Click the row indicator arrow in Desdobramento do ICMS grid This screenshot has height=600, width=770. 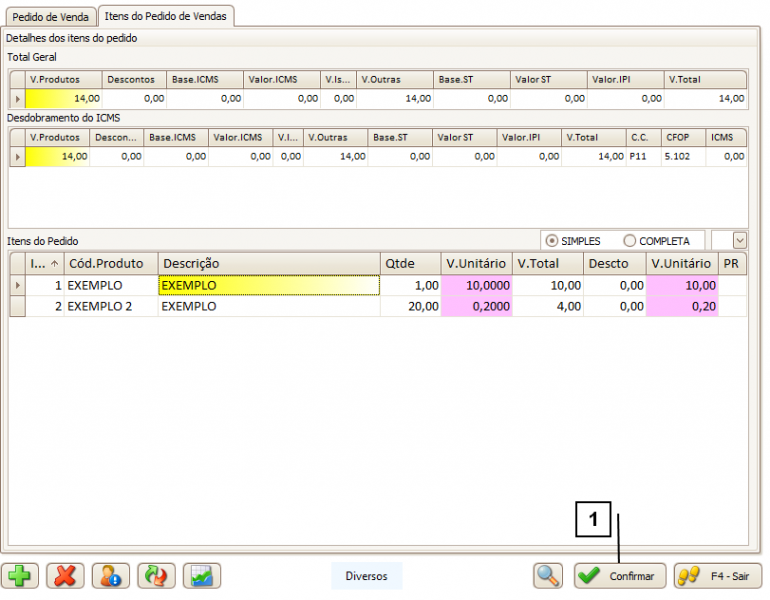pyautogui.click(x=17, y=156)
